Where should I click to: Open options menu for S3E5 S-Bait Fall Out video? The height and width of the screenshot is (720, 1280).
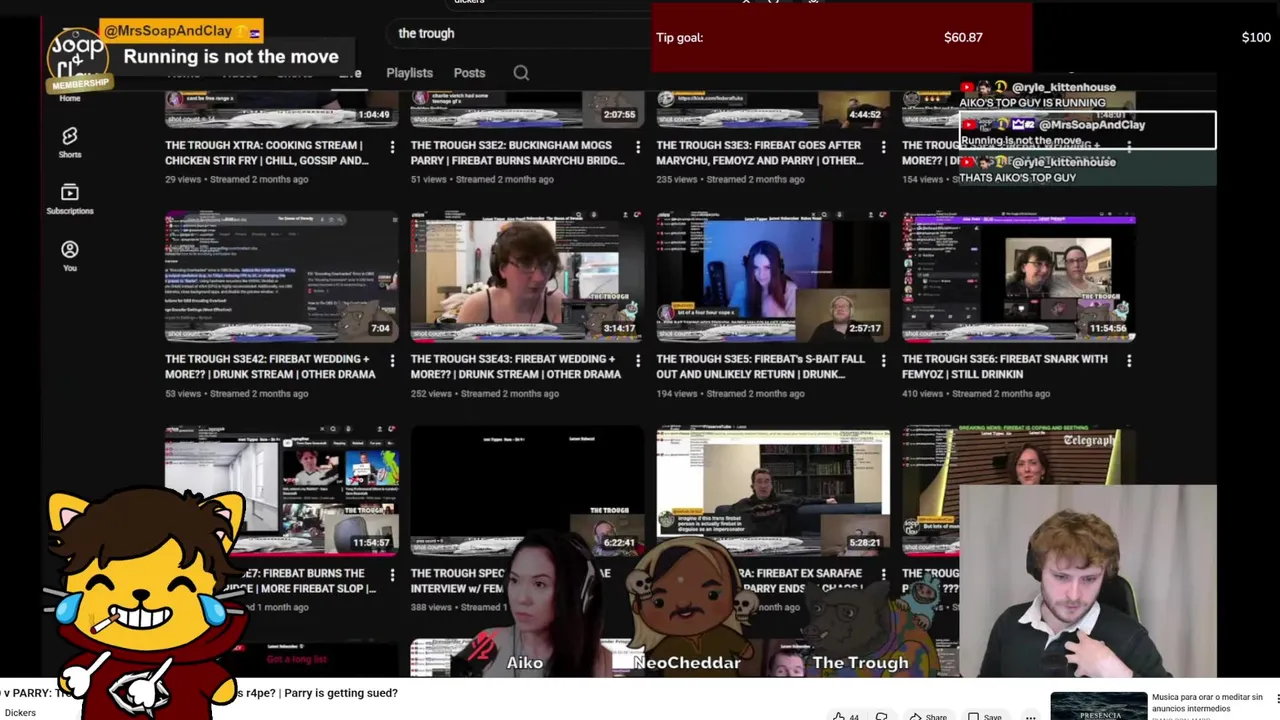point(883,360)
